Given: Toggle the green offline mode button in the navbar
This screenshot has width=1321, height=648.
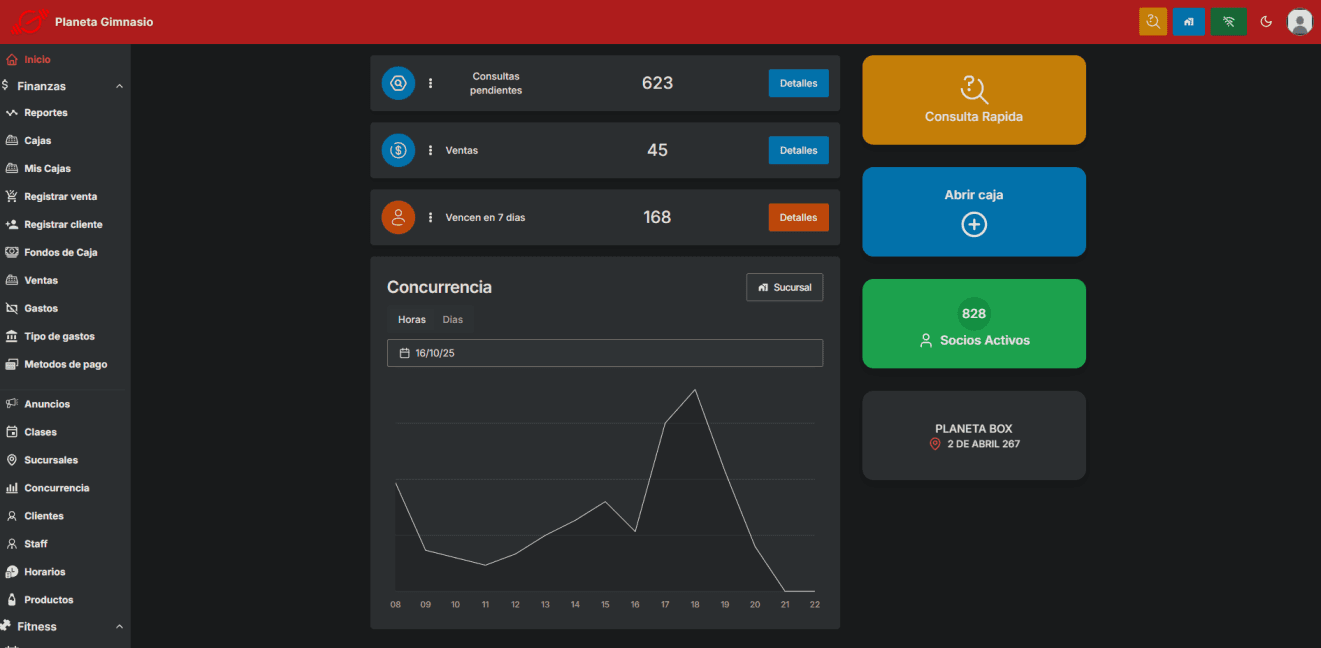Looking at the screenshot, I should pos(1228,20).
